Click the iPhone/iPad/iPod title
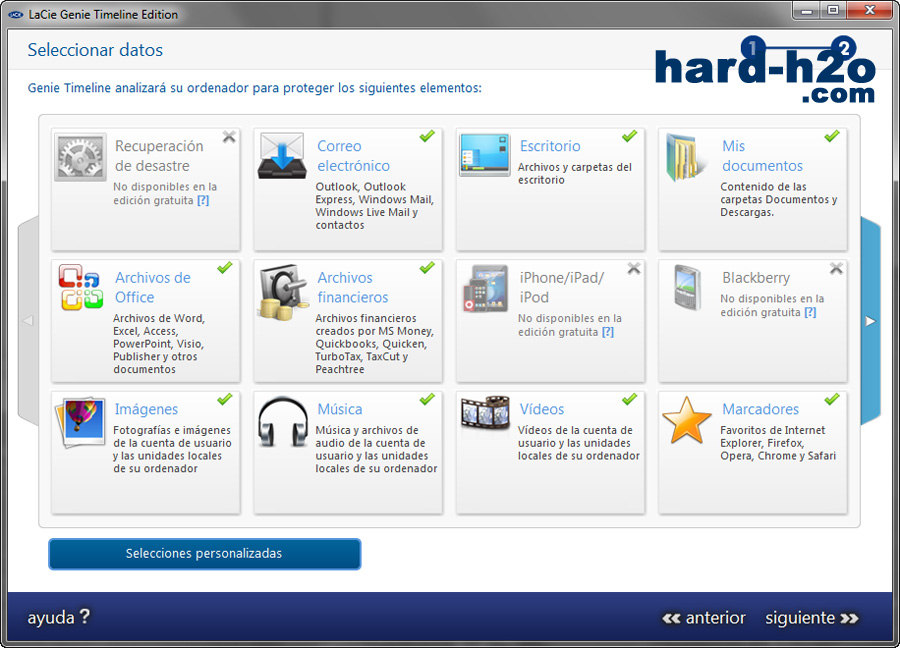The width and height of the screenshot is (900, 648). point(561,287)
